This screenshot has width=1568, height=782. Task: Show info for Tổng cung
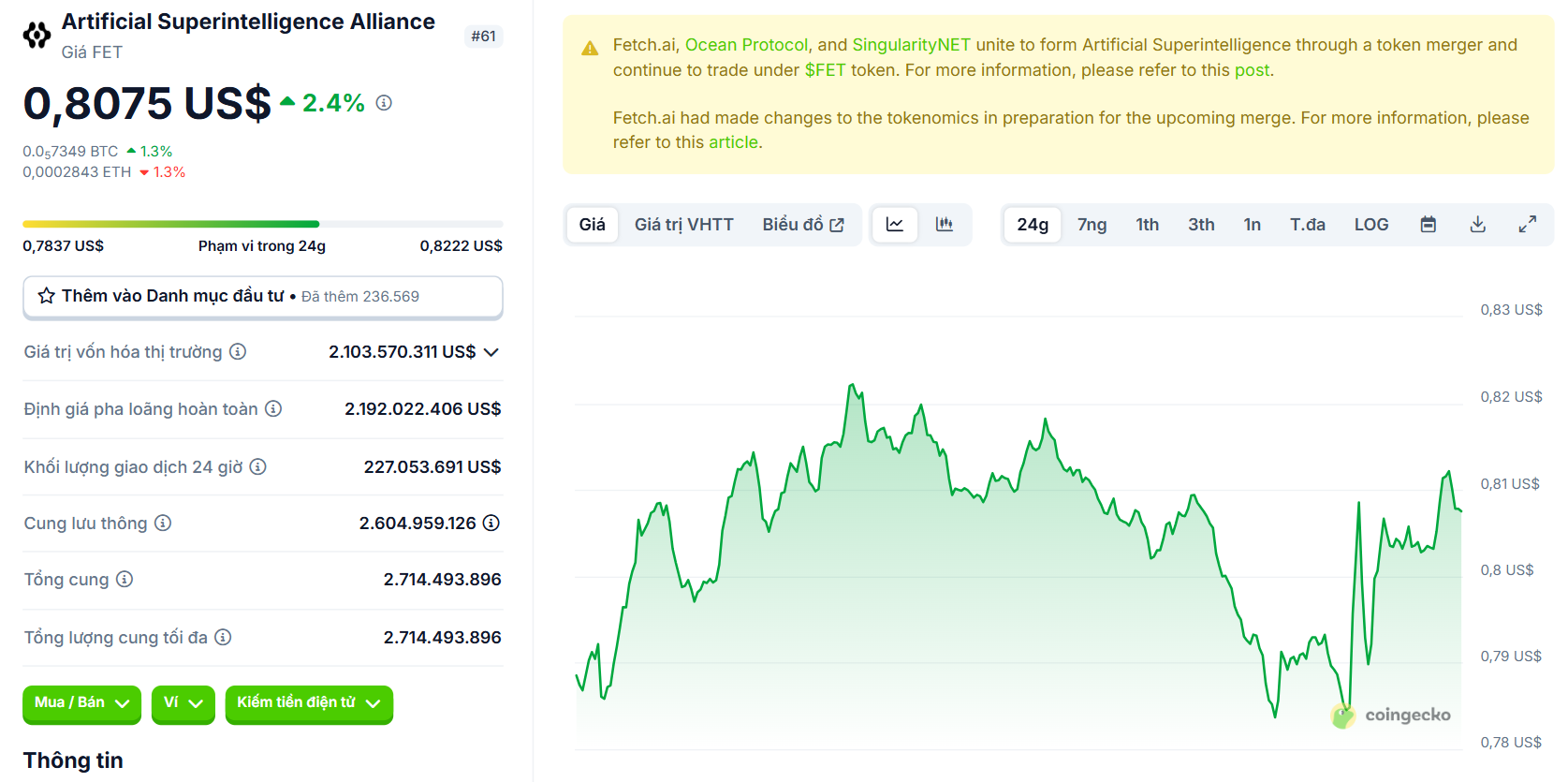(125, 580)
